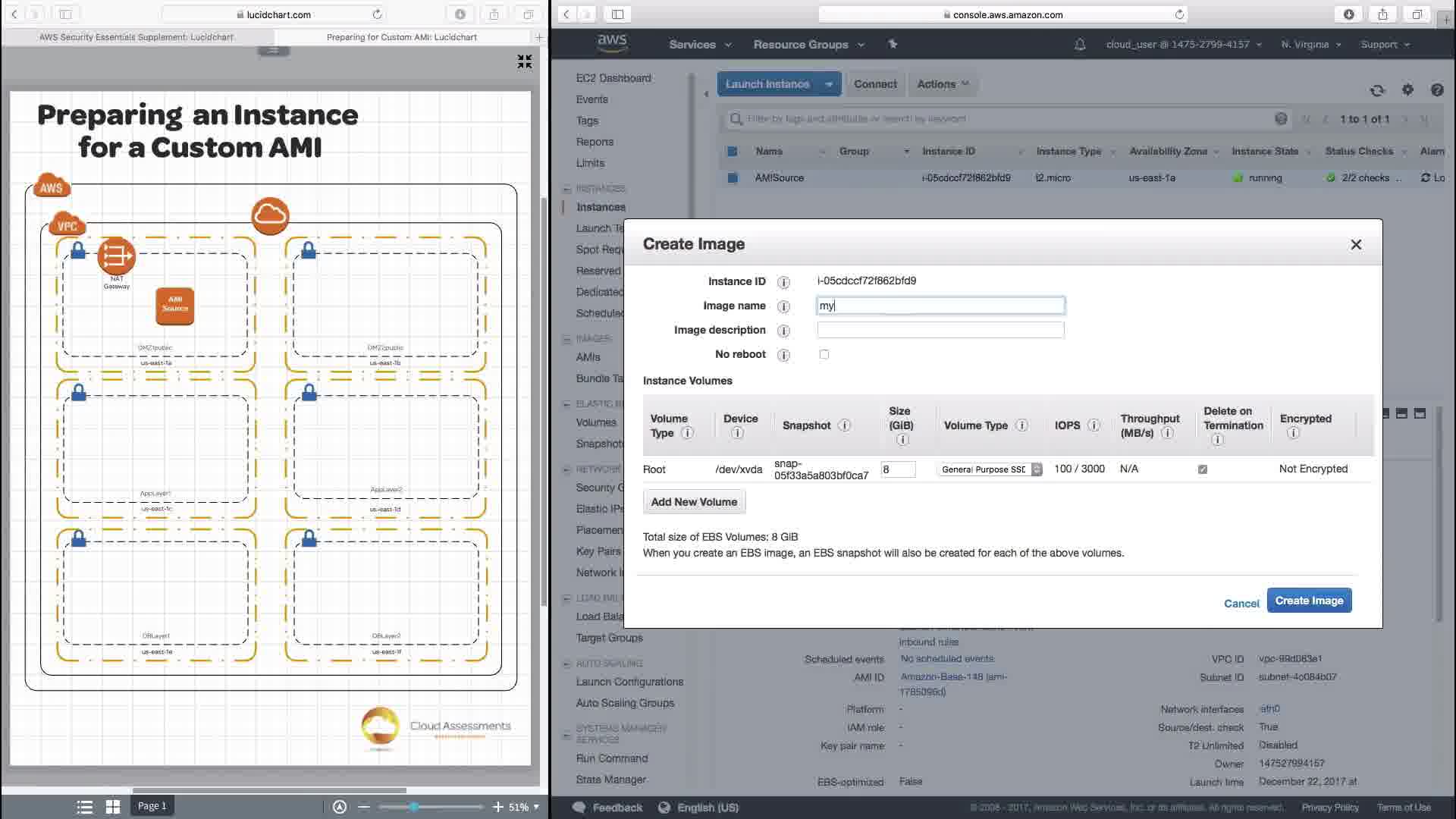The width and height of the screenshot is (1456, 819).
Task: Exit fullscreen in Lucidchart with the collapse icon
Action: (x=524, y=61)
